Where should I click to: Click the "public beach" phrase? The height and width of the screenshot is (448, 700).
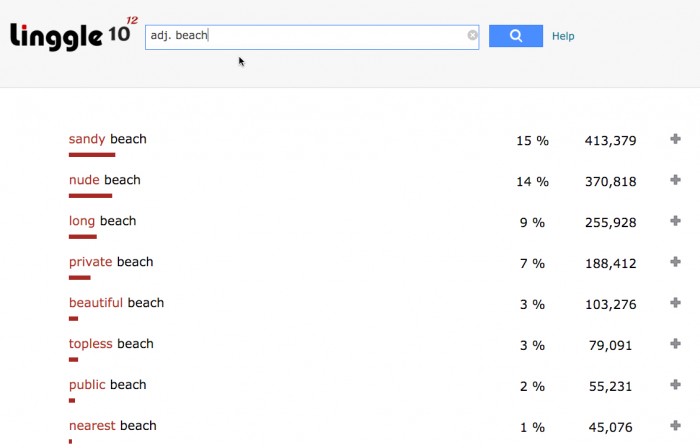tap(107, 385)
